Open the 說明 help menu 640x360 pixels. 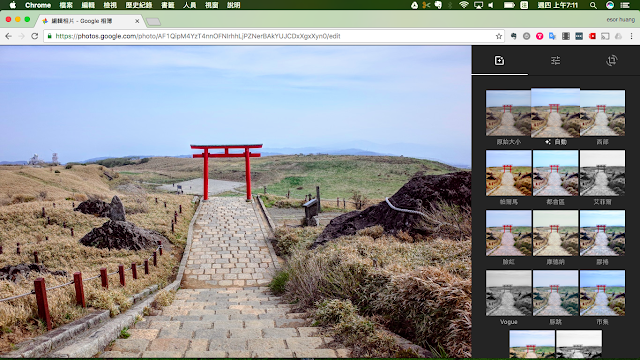233,5
